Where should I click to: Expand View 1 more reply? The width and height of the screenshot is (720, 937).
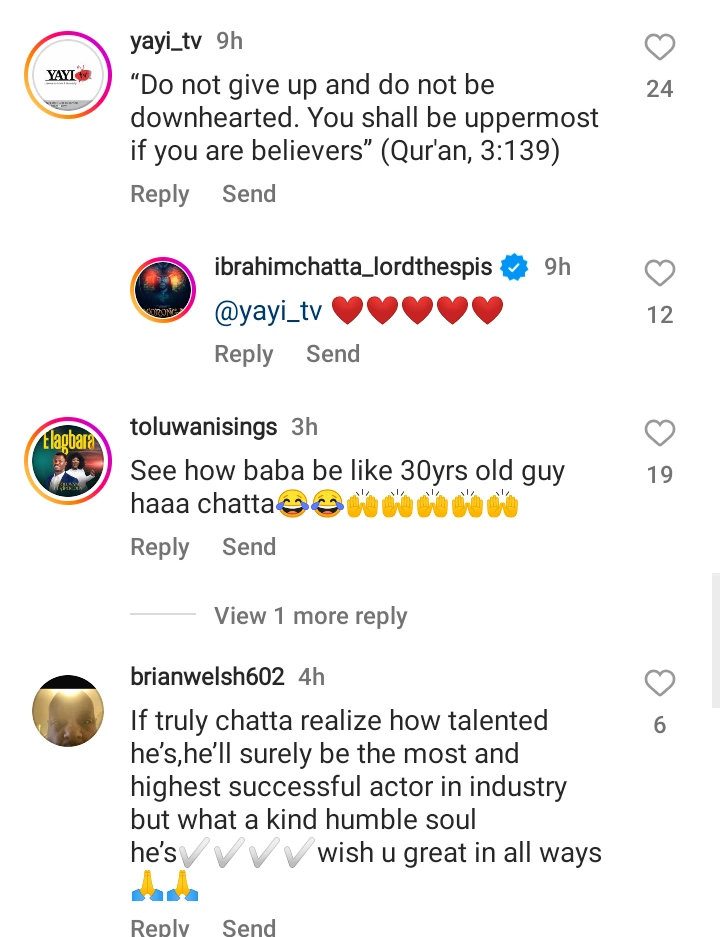[310, 616]
